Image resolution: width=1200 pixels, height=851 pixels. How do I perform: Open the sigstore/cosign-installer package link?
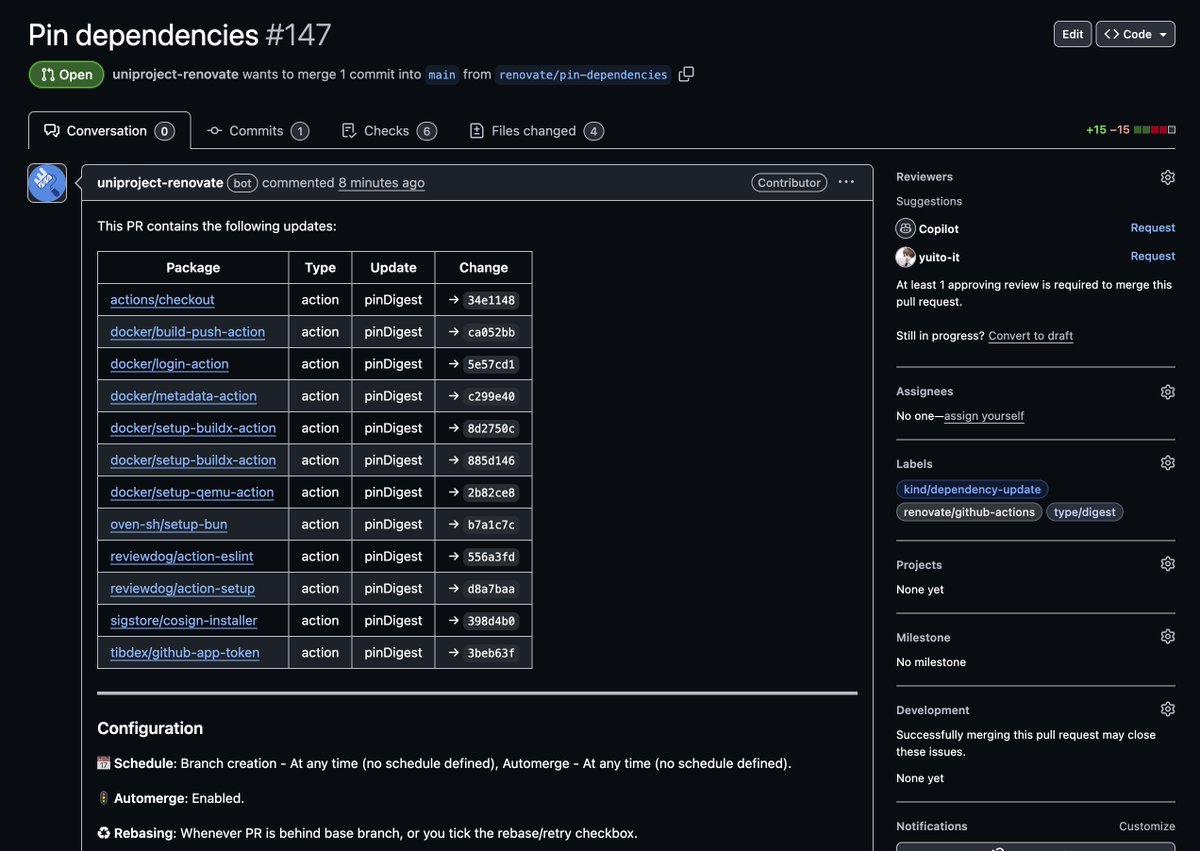pos(184,620)
